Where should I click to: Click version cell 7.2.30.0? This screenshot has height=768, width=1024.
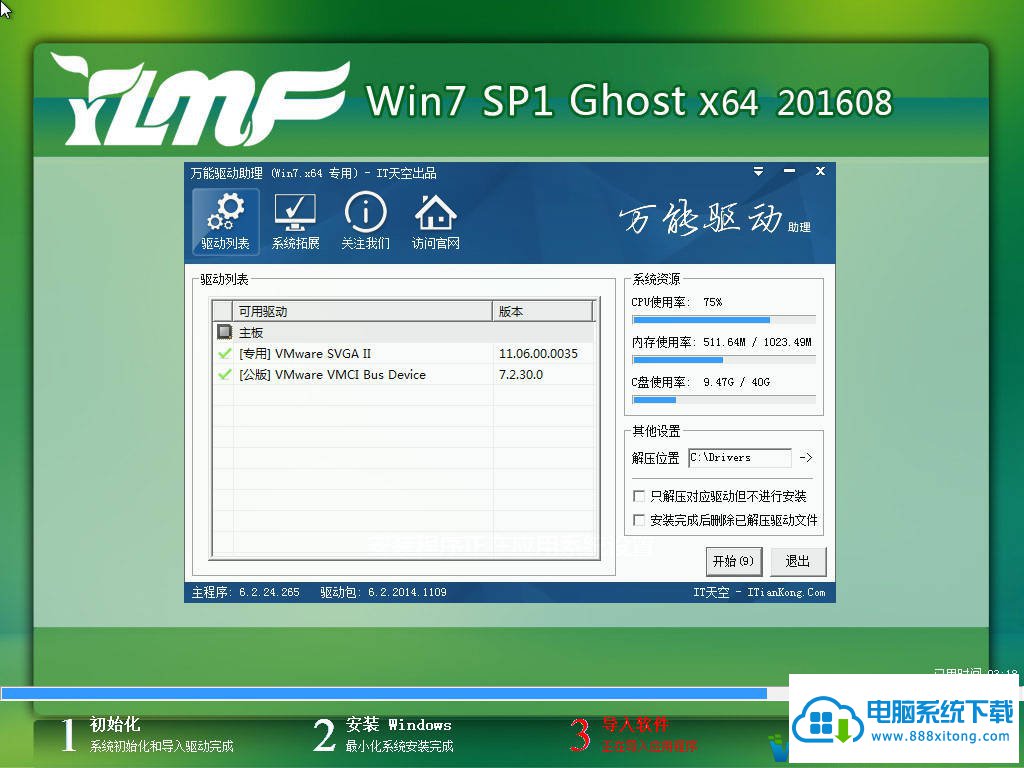520,374
